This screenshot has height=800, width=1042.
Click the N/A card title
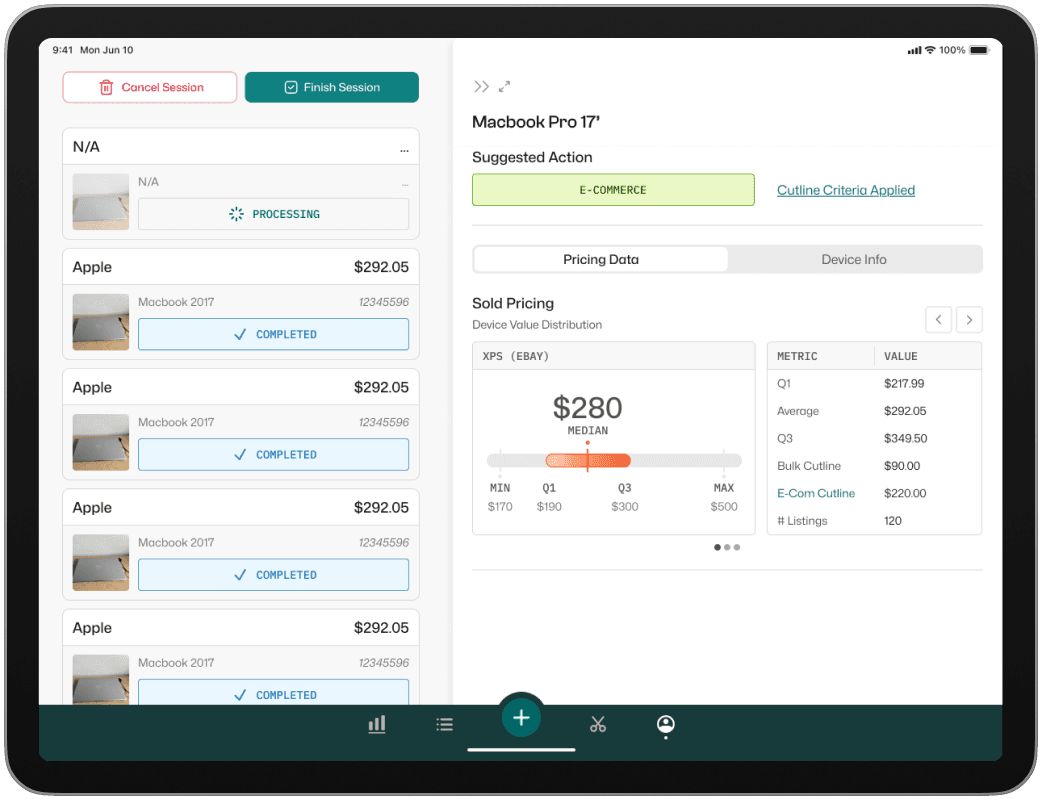coord(86,147)
